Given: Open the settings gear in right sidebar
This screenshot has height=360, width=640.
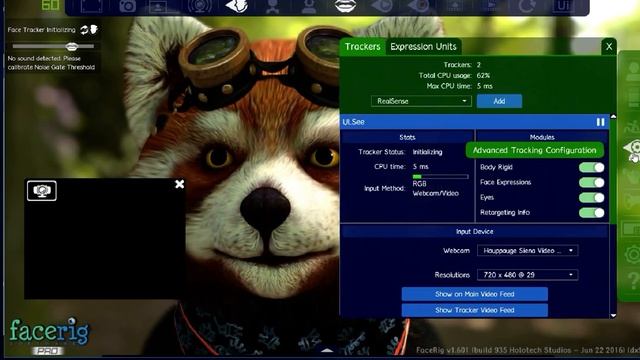Looking at the screenshot, I should [x=632, y=255].
